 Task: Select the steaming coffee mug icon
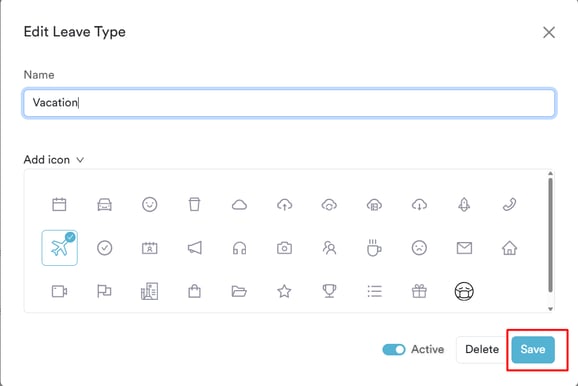point(374,247)
